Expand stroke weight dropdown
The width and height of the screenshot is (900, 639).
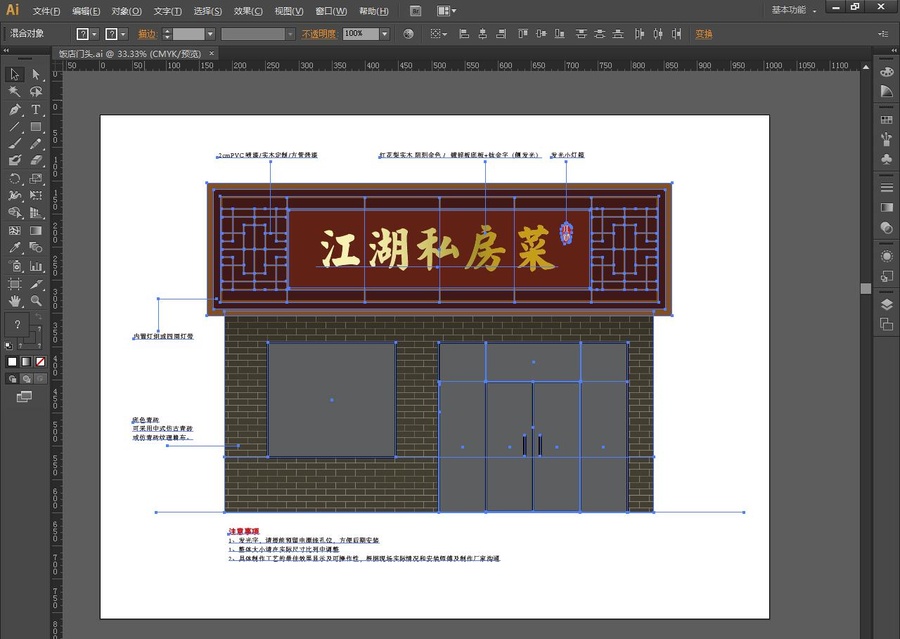click(210, 34)
